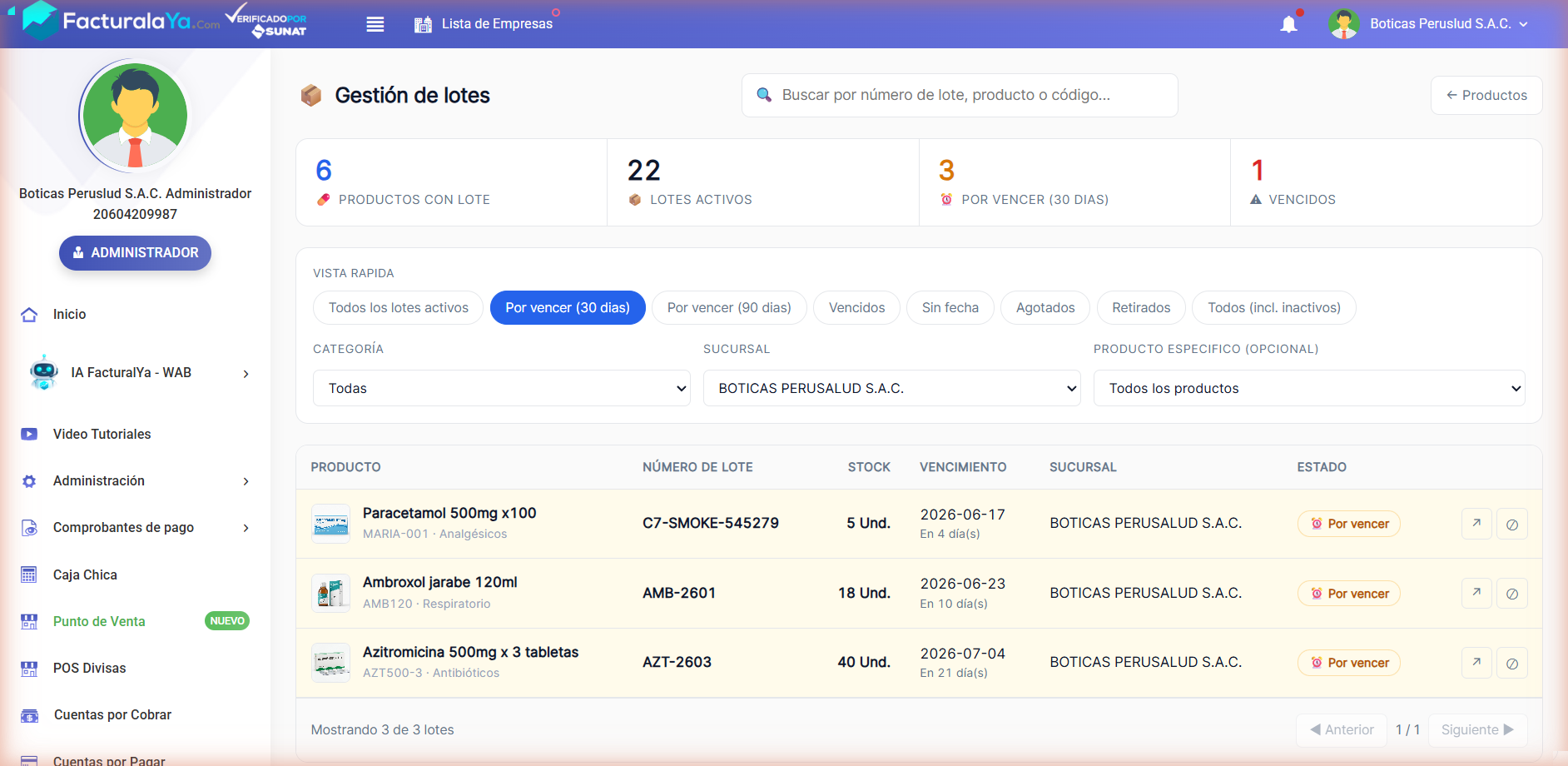Image resolution: width=1568 pixels, height=766 pixels.
Task: Select Por vencer (90 dias) filter
Action: tap(729, 308)
